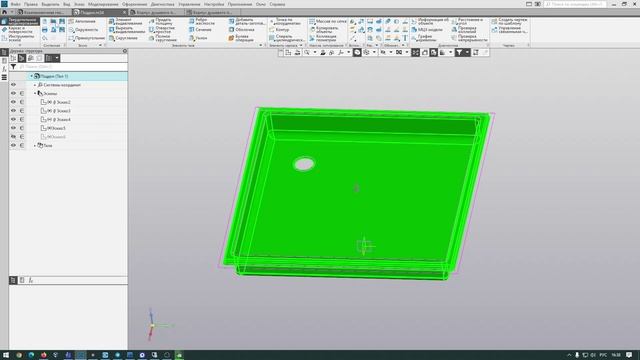640x360 pixels.
Task: Open the Boolean operation tool
Action: coord(242,38)
